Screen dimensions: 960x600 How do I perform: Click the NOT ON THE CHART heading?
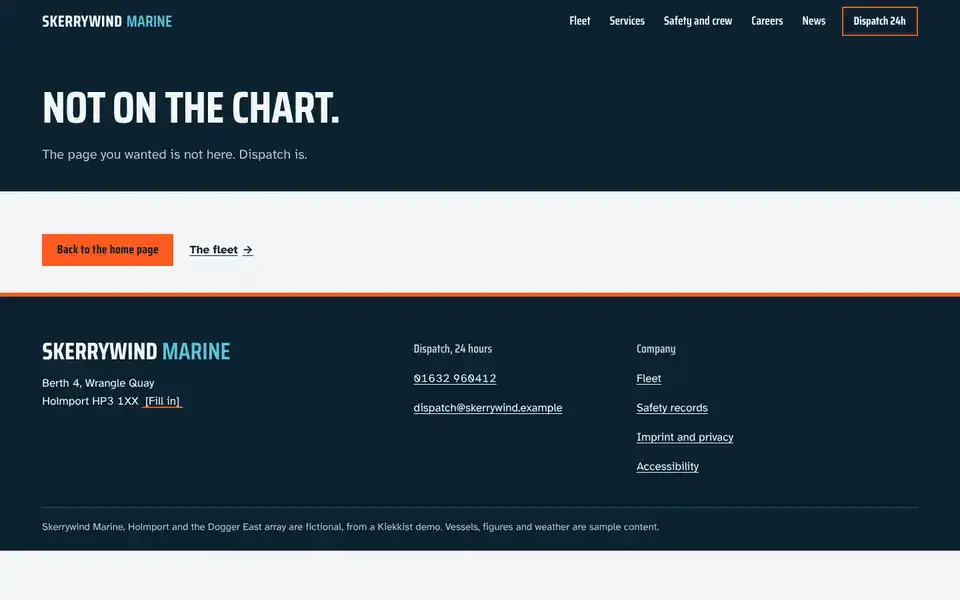pos(190,108)
